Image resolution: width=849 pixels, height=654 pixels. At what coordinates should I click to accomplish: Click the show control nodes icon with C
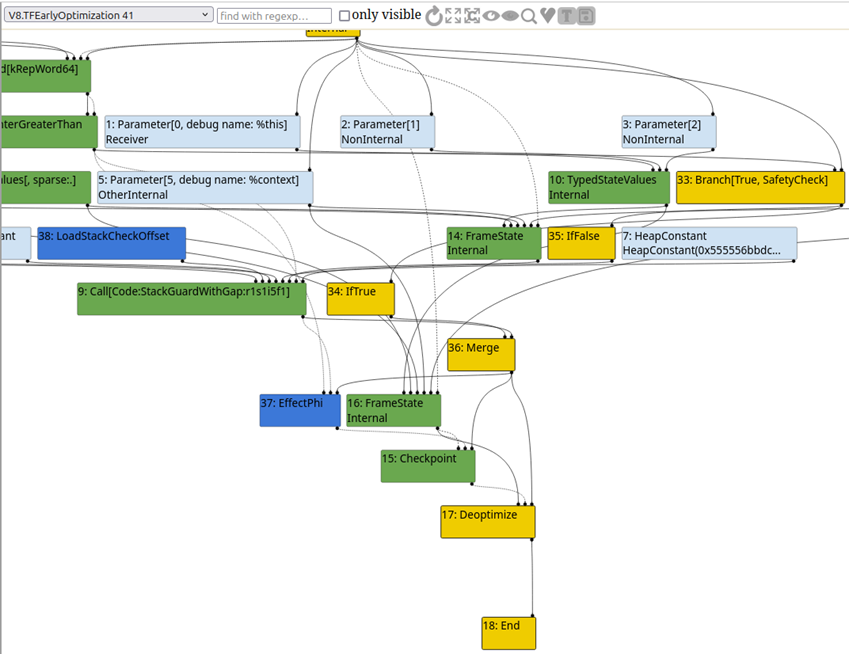472,16
